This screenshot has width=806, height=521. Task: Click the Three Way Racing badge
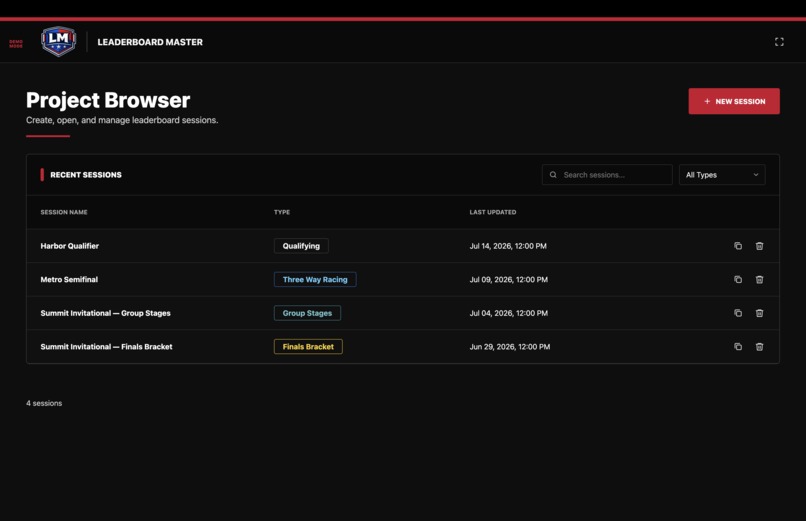coord(315,280)
